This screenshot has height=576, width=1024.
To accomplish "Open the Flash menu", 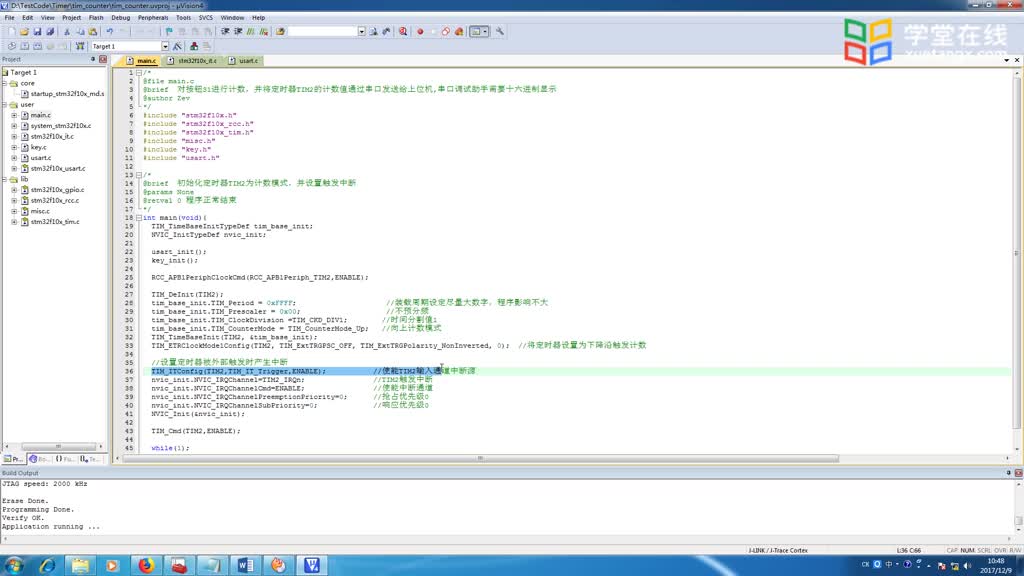I will pos(96,18).
